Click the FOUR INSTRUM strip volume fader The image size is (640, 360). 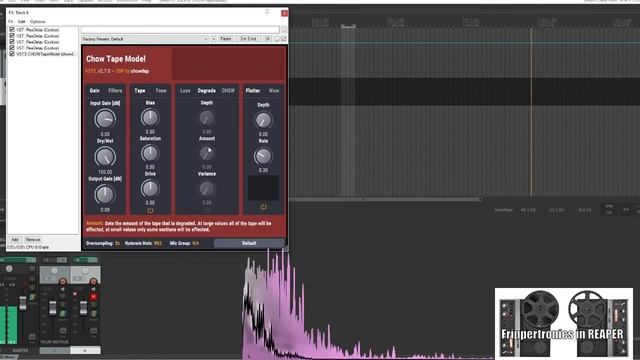53,308
